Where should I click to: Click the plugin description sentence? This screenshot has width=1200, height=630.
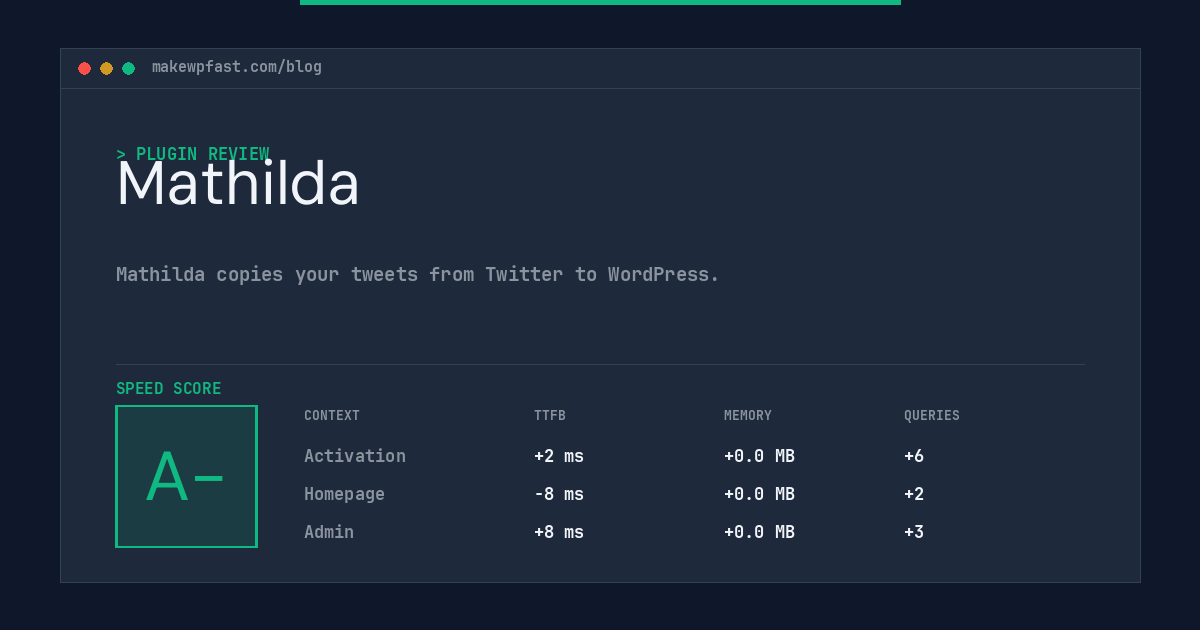[418, 274]
